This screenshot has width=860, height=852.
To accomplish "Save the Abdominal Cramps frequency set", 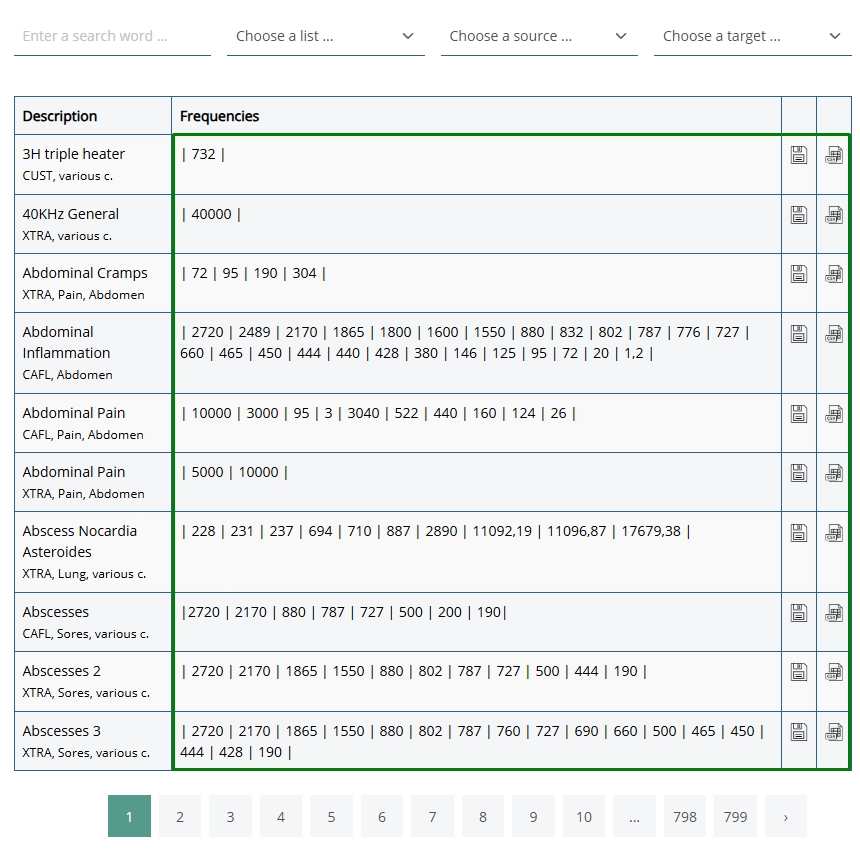I will click(x=798, y=274).
